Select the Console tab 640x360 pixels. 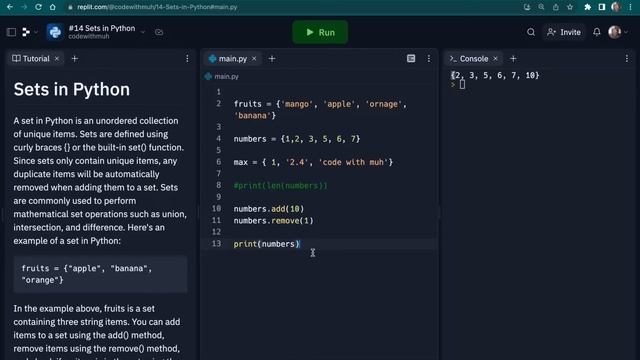[x=469, y=59]
